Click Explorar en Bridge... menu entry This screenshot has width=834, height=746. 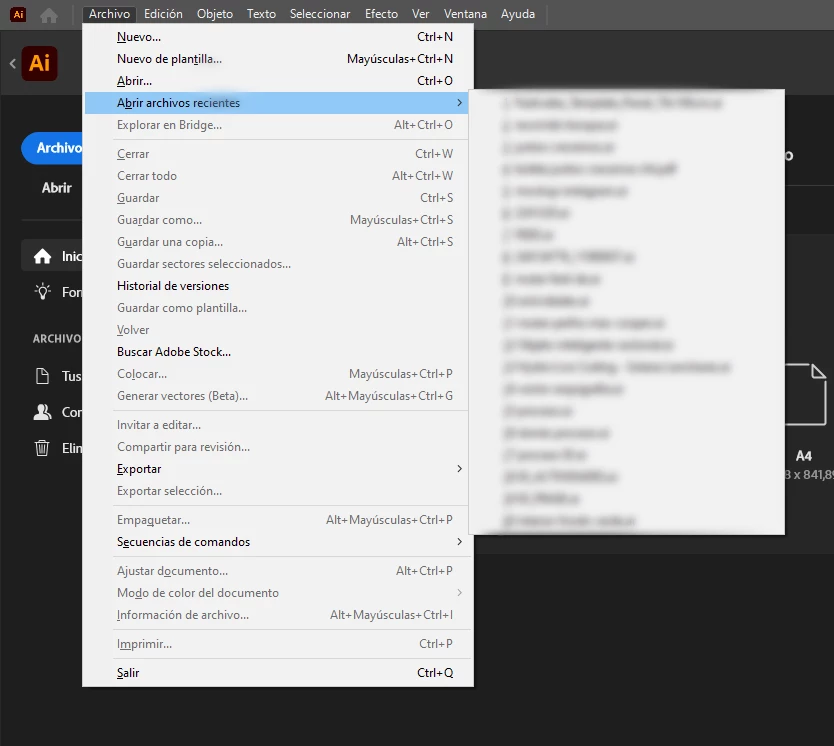pos(277,125)
